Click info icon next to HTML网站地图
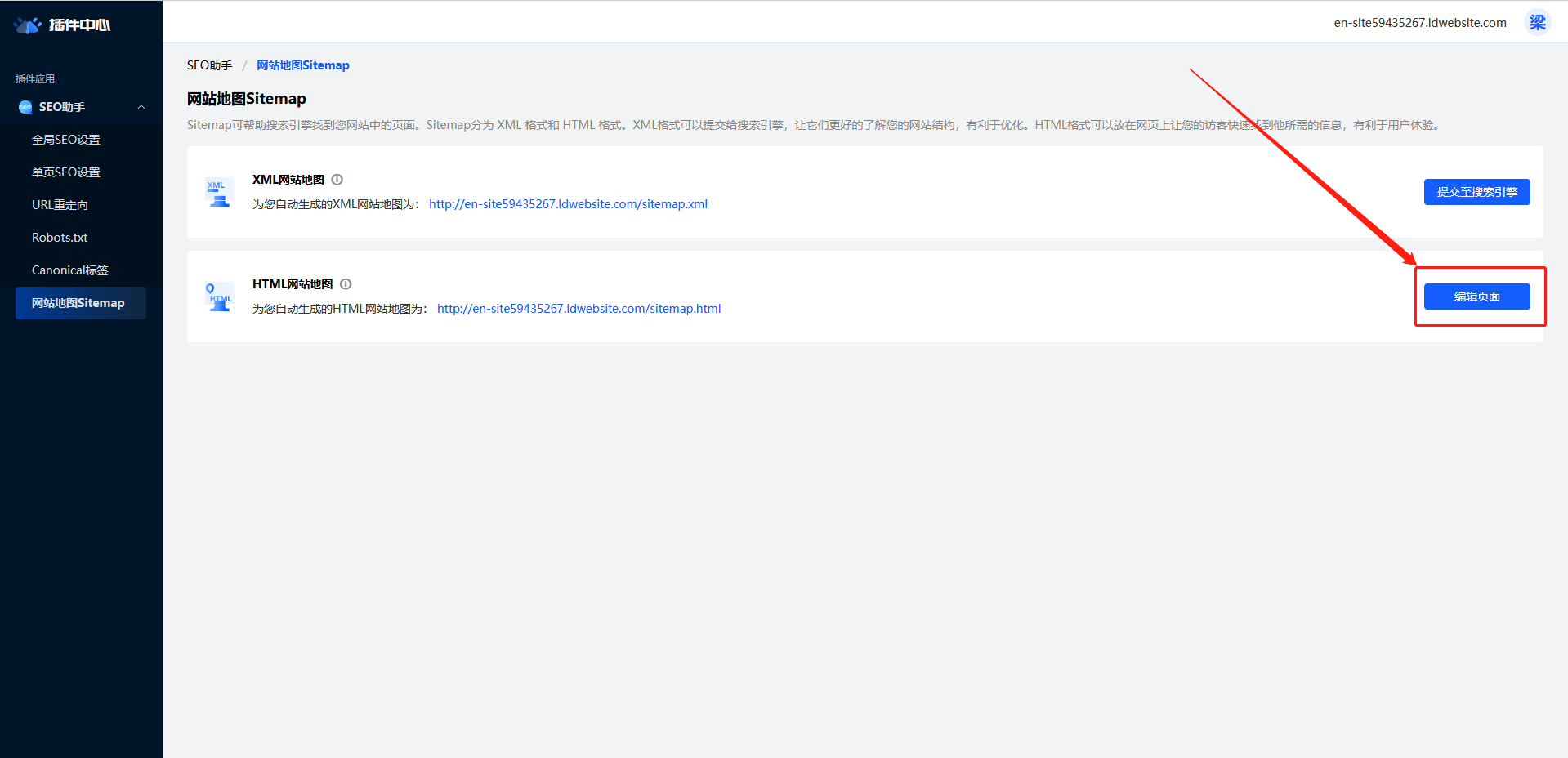The width and height of the screenshot is (1568, 758). coord(346,284)
